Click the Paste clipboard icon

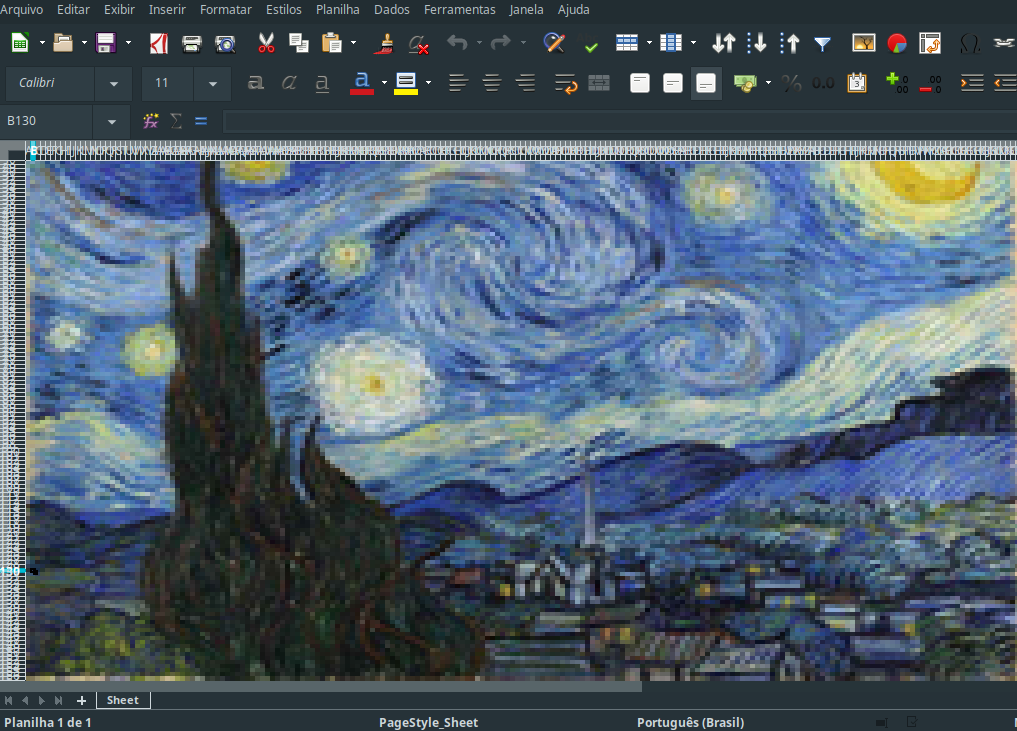click(x=331, y=43)
